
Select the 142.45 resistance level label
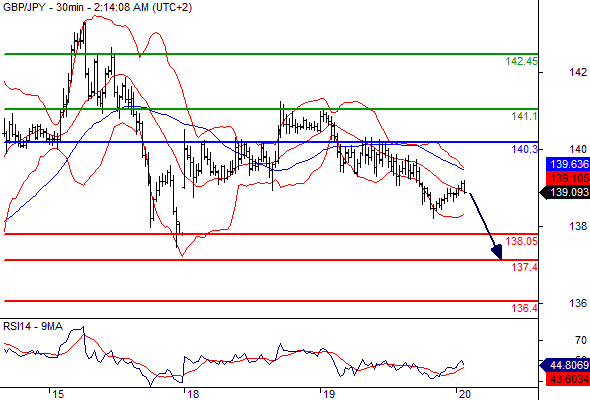pyautogui.click(x=522, y=61)
